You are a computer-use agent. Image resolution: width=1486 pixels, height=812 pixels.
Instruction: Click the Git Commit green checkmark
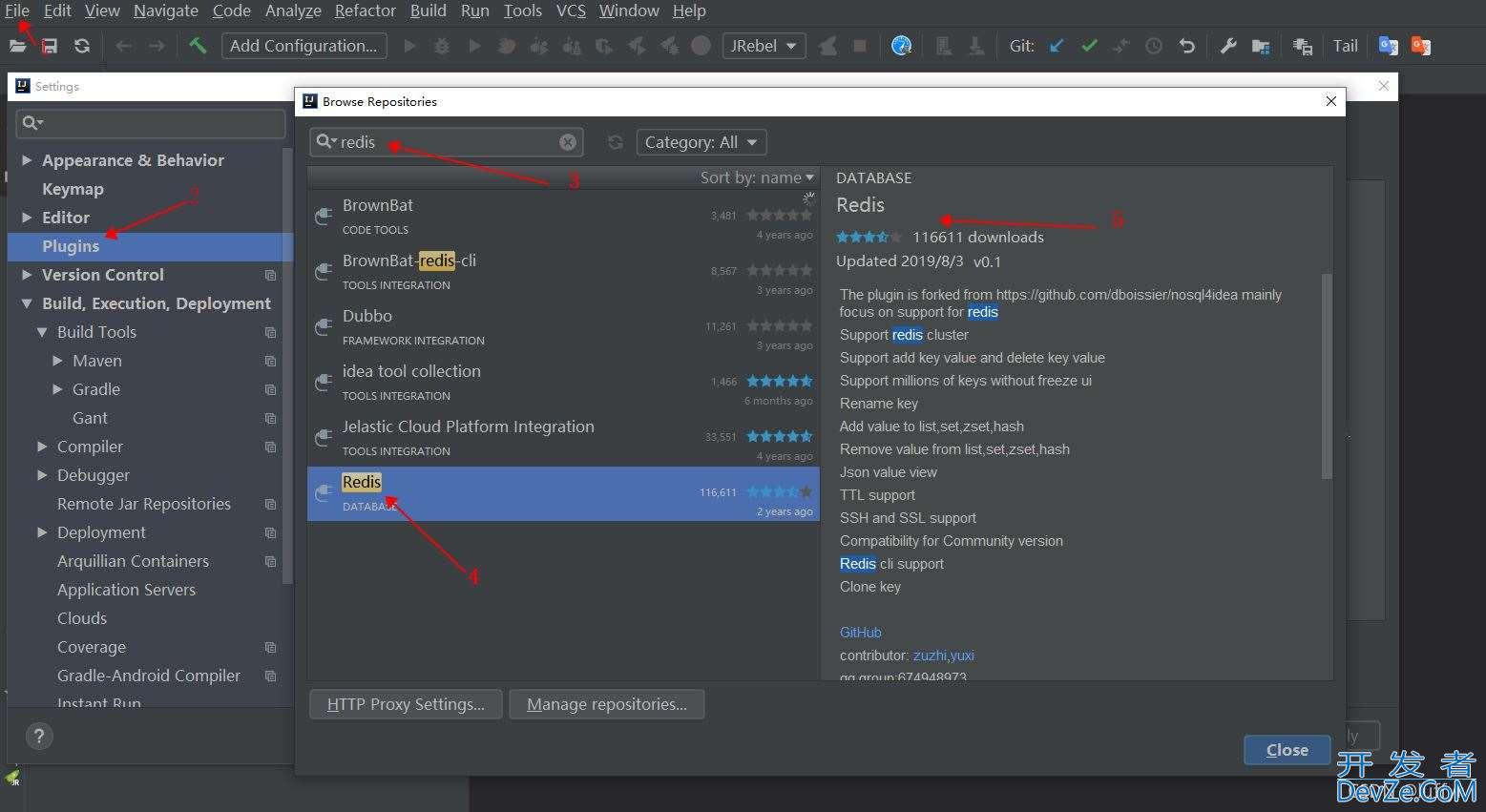[x=1089, y=46]
